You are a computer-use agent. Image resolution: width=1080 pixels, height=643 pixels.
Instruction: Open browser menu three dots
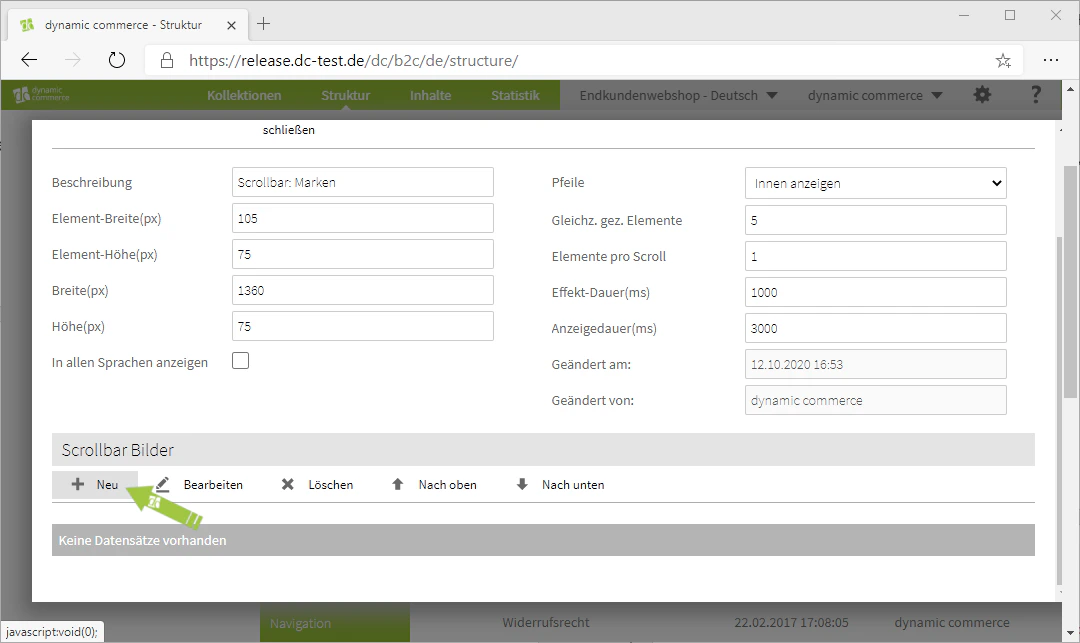pyautogui.click(x=1050, y=61)
